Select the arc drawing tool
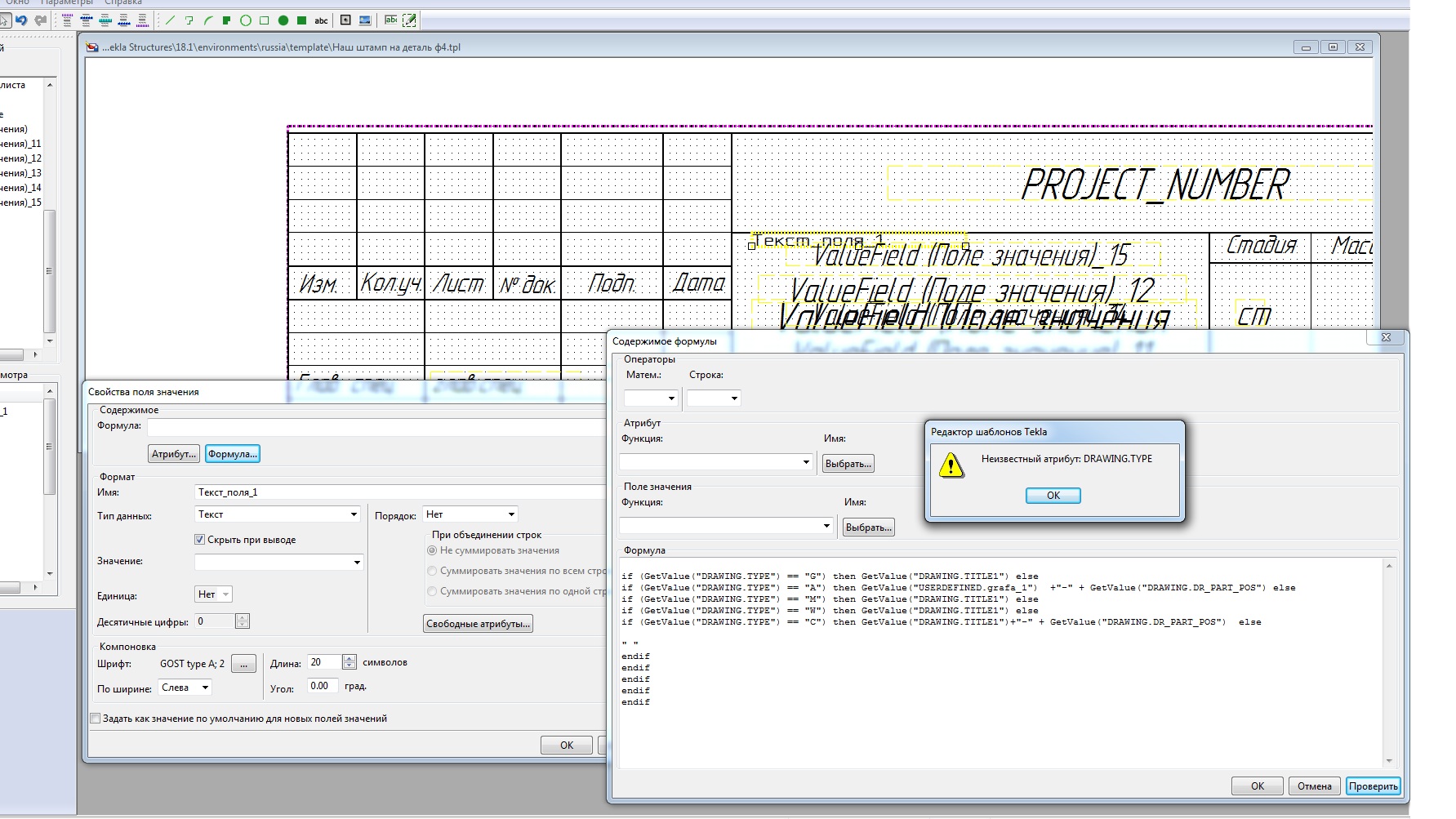 point(208,20)
